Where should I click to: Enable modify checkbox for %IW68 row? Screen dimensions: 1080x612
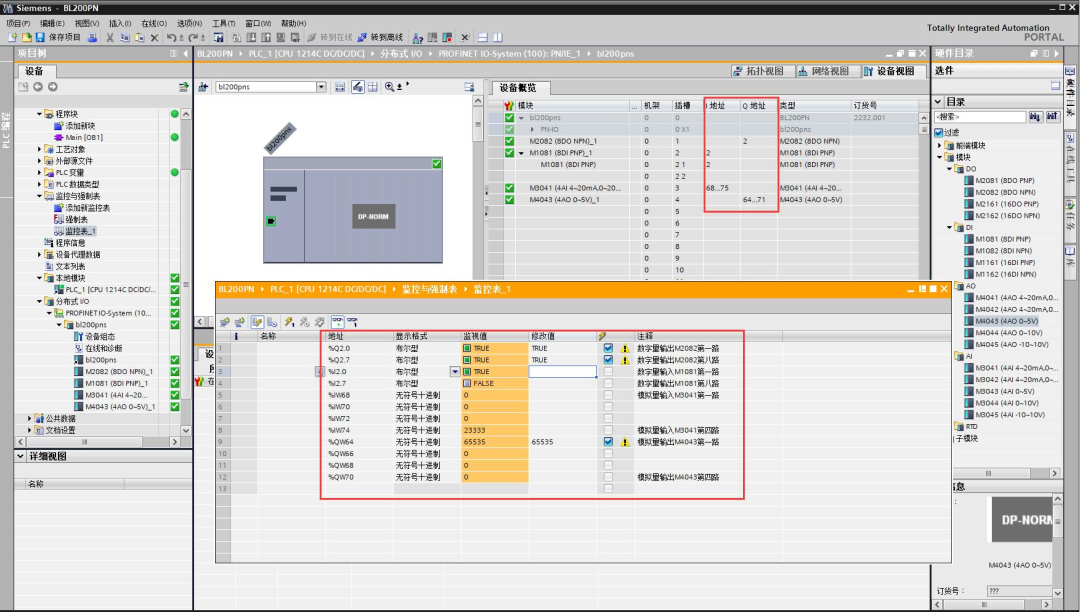(608, 395)
